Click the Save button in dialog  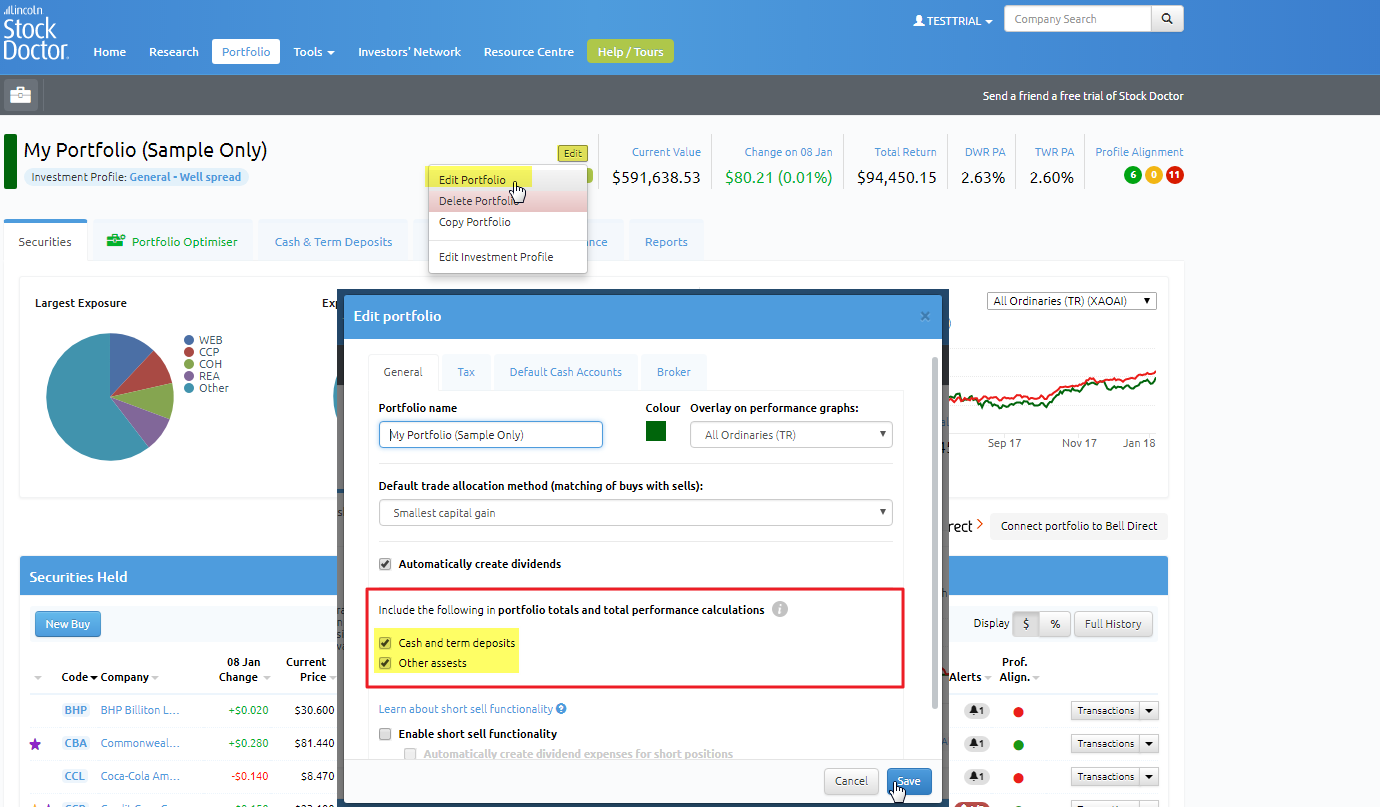[x=909, y=781]
